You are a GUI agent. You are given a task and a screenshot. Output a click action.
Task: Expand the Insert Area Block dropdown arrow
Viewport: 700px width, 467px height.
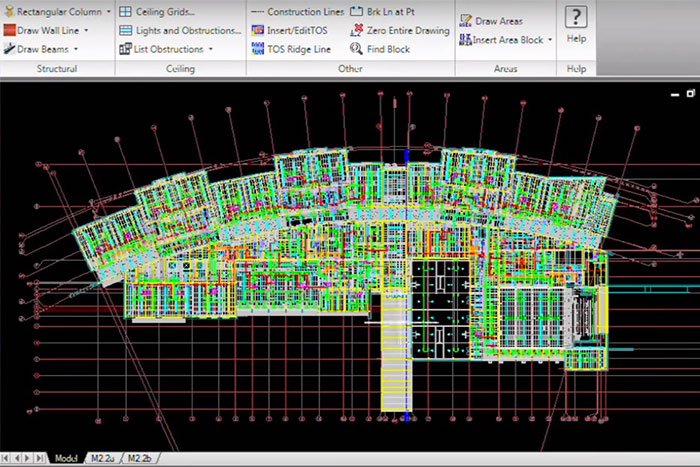pos(550,40)
